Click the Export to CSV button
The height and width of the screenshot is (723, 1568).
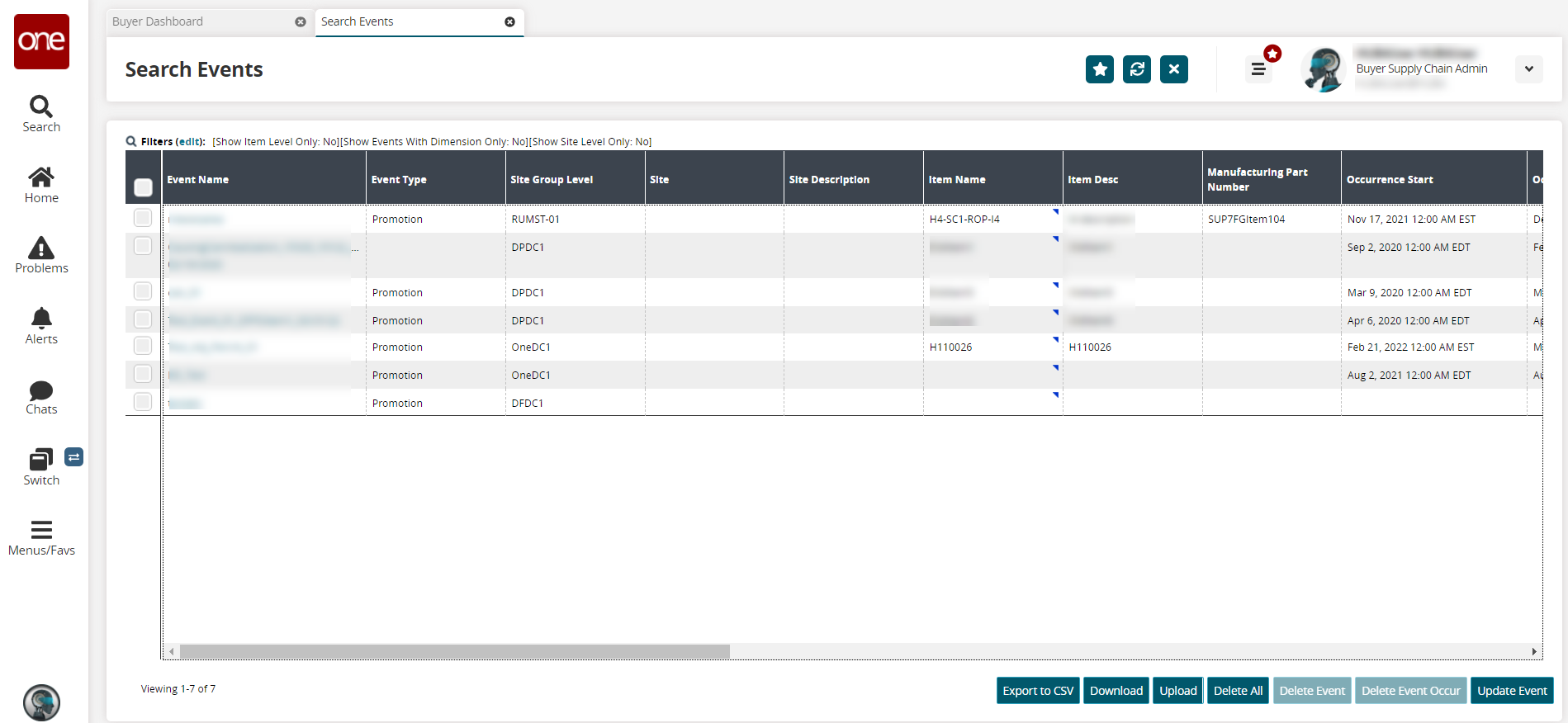1037,691
